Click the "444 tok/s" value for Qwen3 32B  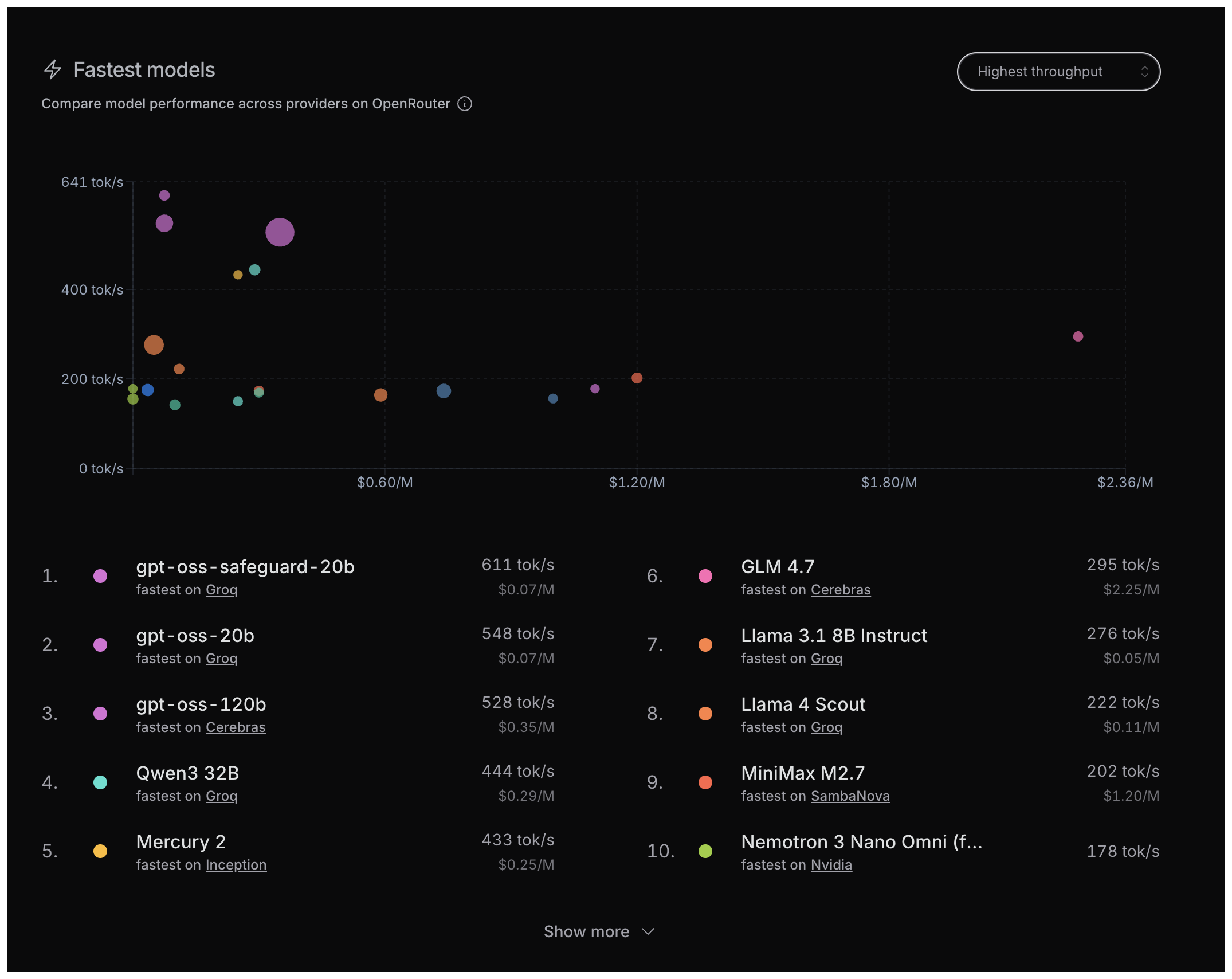[x=518, y=772]
